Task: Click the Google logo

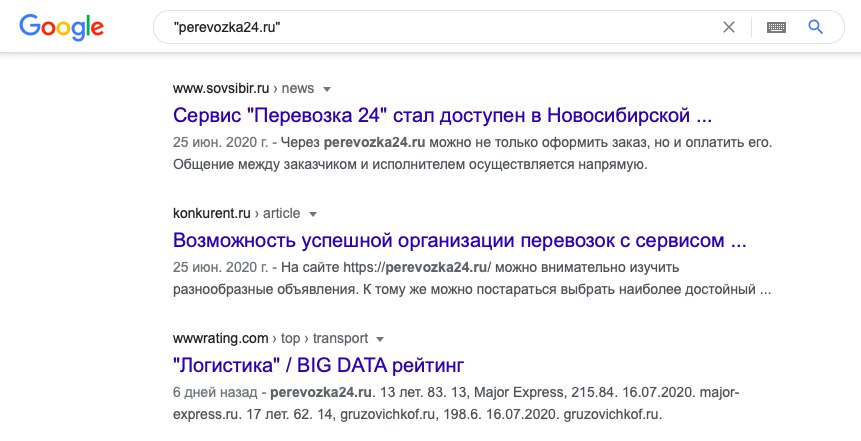Action: [x=62, y=27]
